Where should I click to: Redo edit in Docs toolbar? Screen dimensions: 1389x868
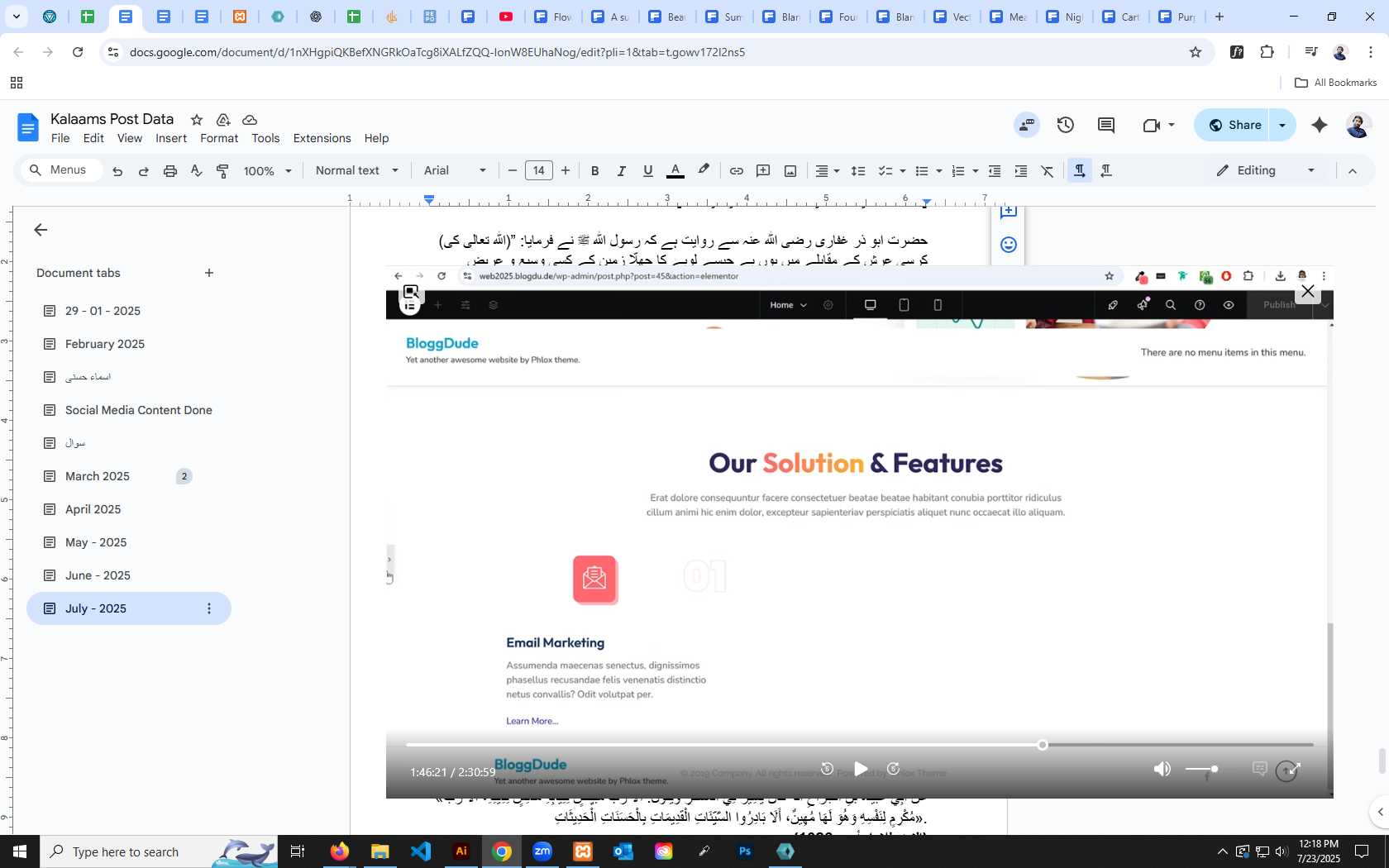[x=144, y=171]
